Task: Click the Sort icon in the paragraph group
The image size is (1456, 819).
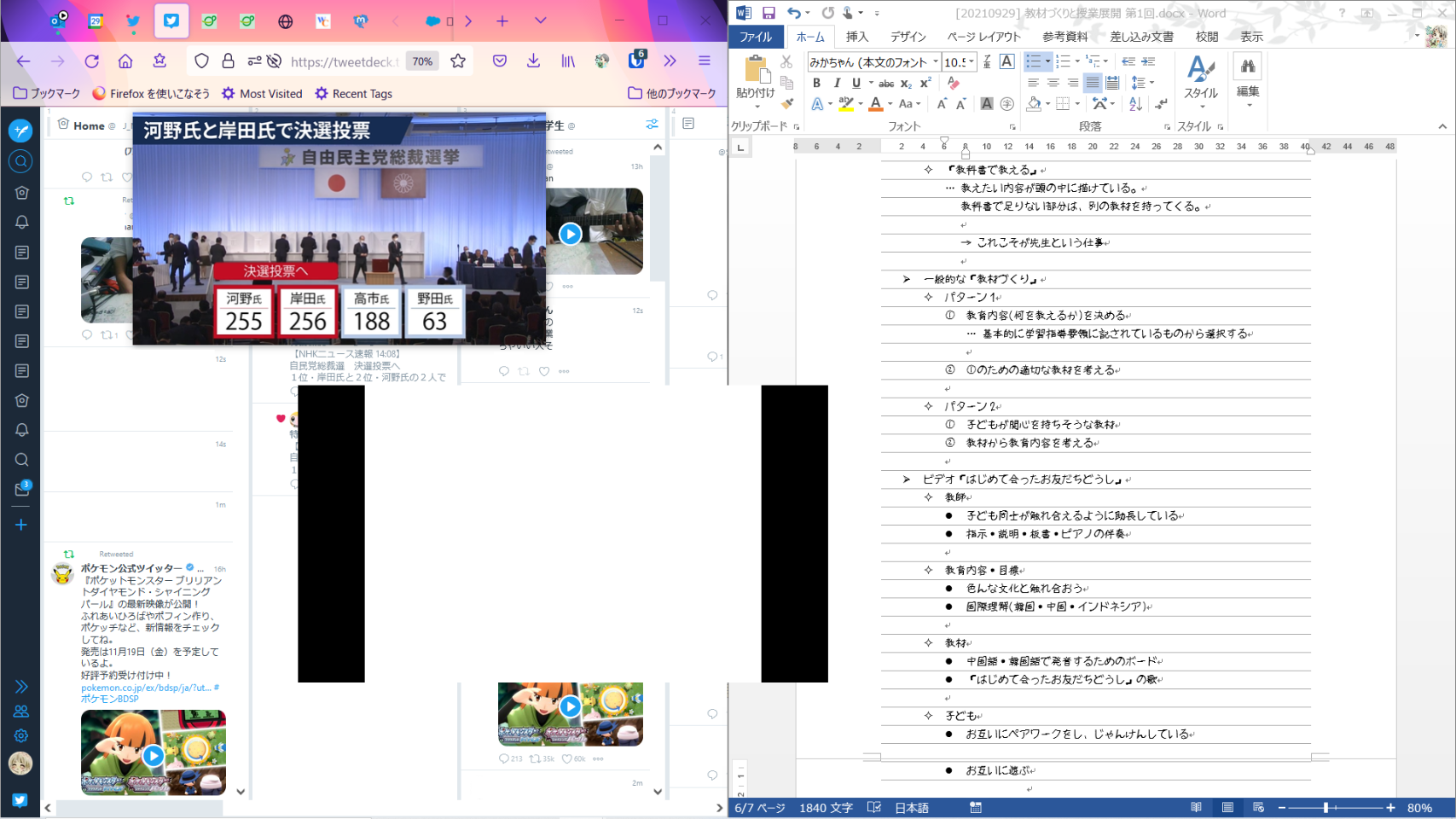Action: [1135, 104]
